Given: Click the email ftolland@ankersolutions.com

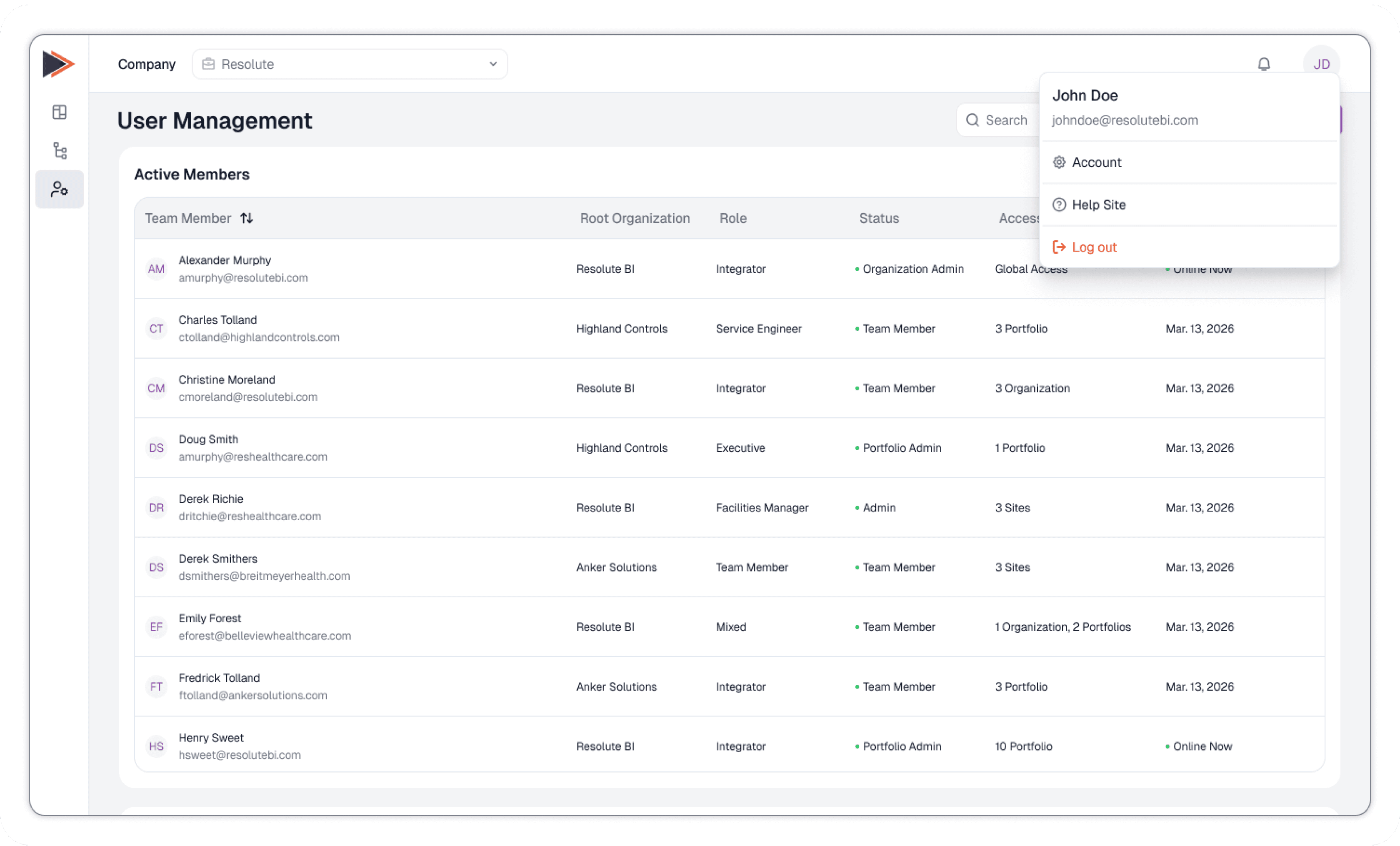Looking at the screenshot, I should tap(253, 696).
